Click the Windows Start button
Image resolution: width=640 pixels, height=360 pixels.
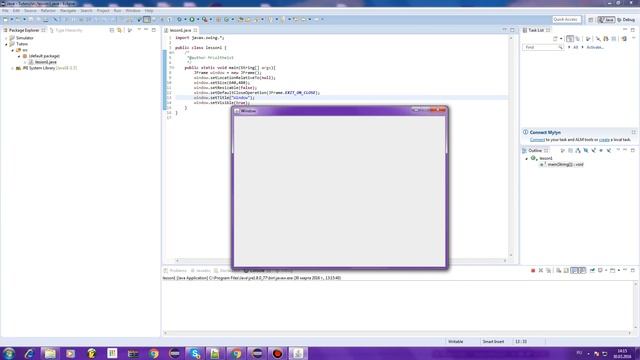(9, 353)
